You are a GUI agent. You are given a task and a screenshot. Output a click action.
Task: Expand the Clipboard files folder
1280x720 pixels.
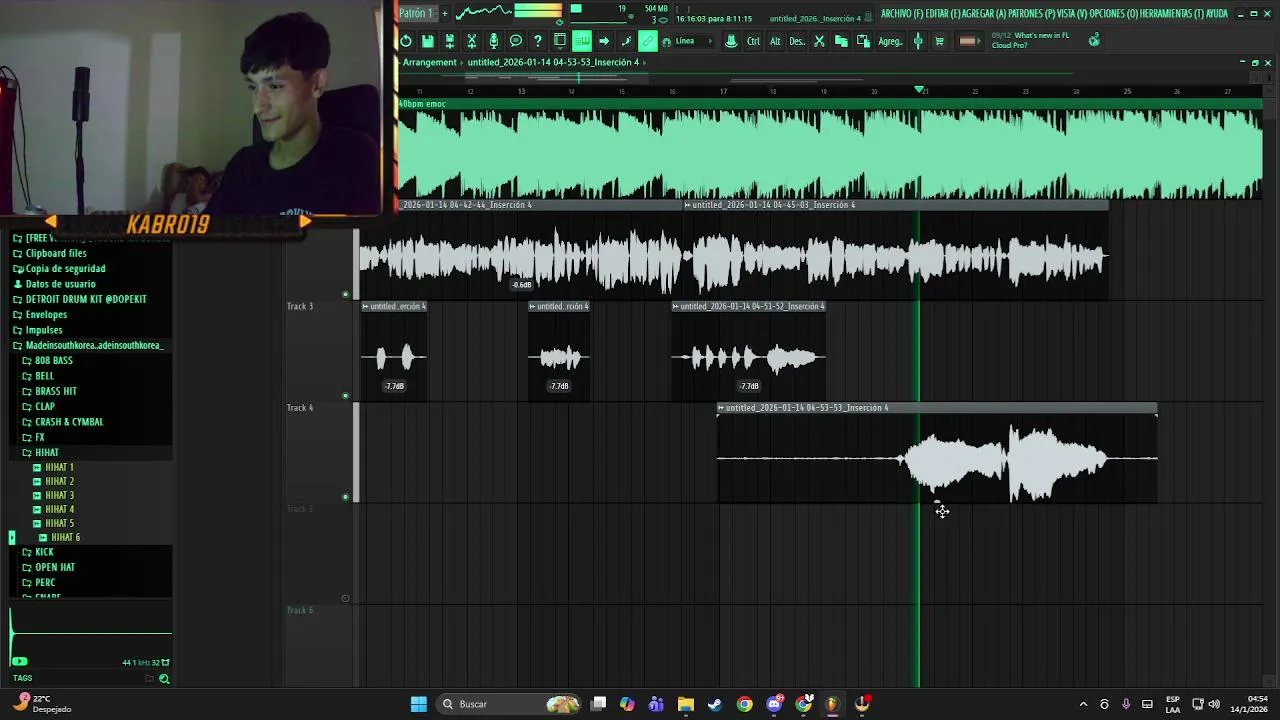(x=56, y=253)
